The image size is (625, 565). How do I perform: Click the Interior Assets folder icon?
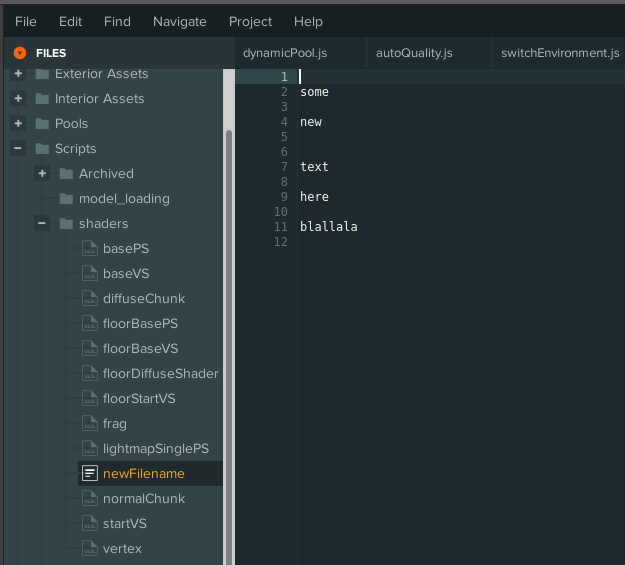point(42,98)
